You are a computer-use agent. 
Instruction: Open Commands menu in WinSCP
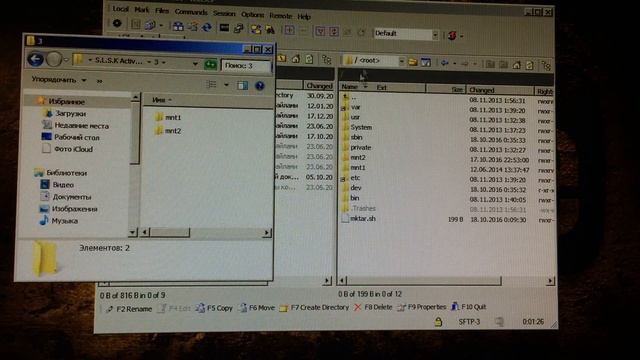[x=191, y=12]
